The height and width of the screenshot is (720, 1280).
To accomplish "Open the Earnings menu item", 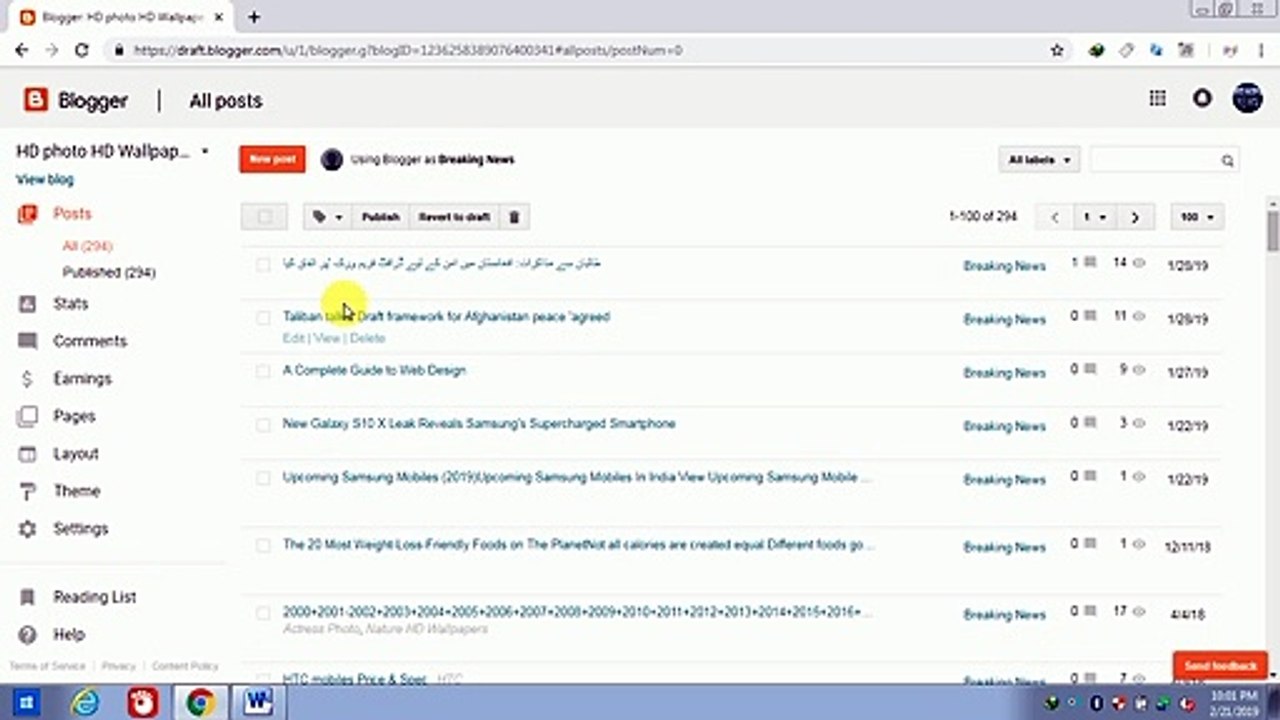I will (x=82, y=379).
